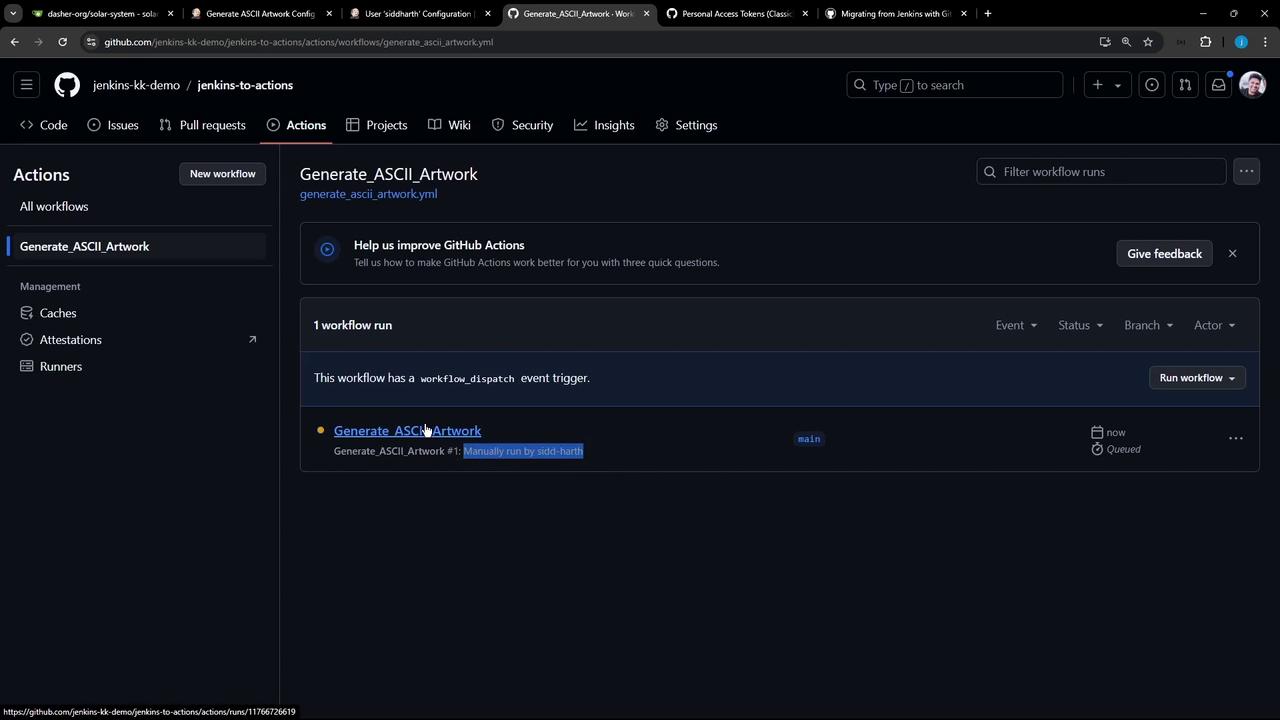
Task: Open a new browser tab
Action: pyautogui.click(x=988, y=14)
